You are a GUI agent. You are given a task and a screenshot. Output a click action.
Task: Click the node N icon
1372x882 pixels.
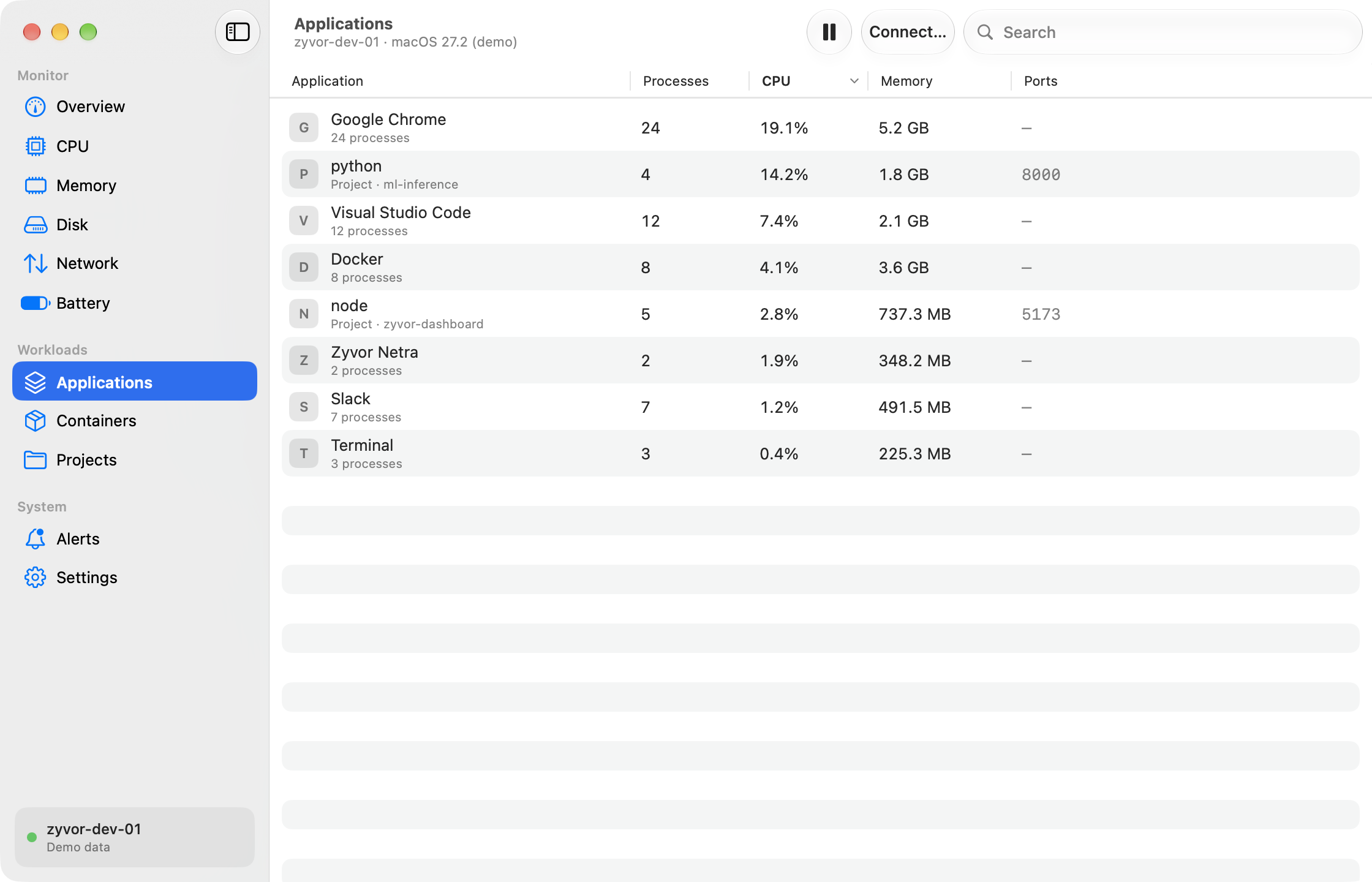point(304,314)
